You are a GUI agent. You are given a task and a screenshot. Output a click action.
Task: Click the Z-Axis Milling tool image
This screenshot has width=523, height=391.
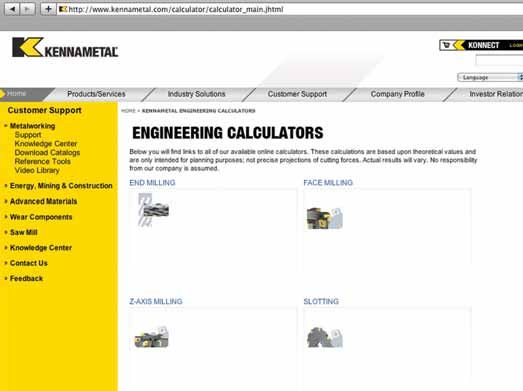coord(151,337)
